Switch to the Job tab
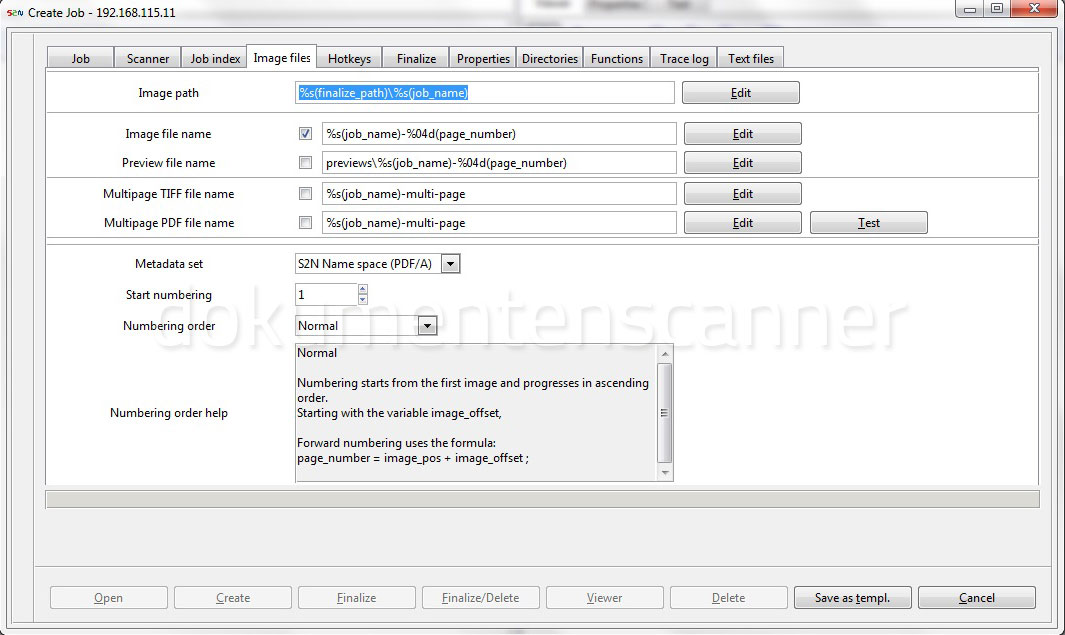 point(80,58)
